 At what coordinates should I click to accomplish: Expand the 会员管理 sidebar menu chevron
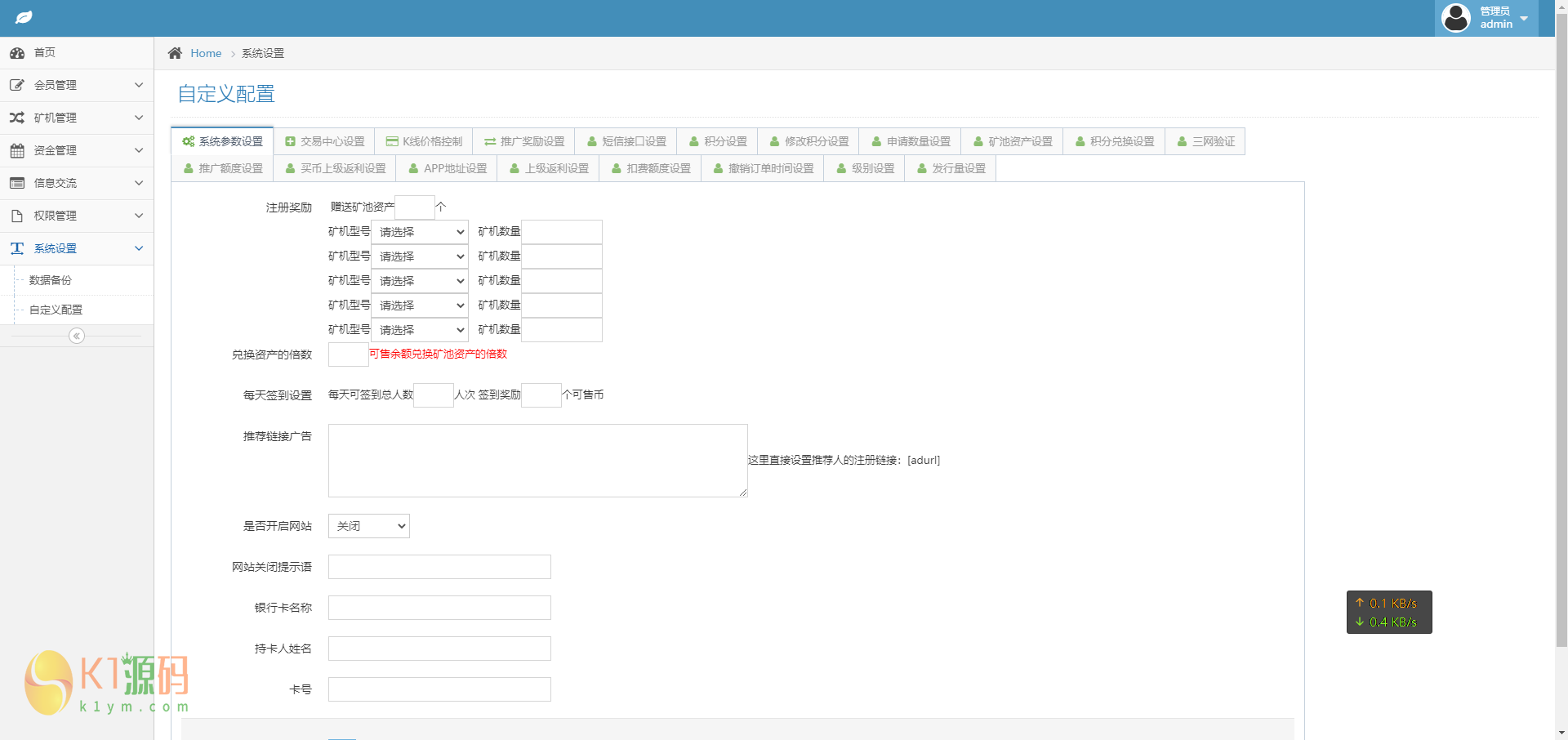139,85
